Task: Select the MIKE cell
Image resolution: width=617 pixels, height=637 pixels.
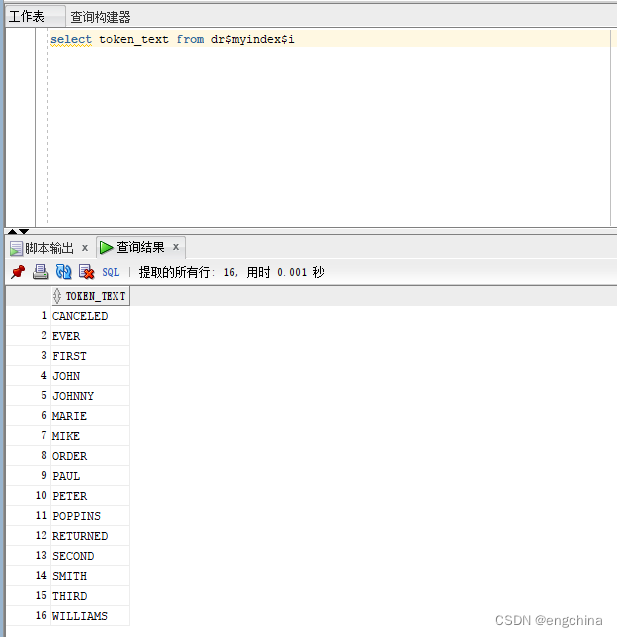Action: pyautogui.click(x=90, y=436)
